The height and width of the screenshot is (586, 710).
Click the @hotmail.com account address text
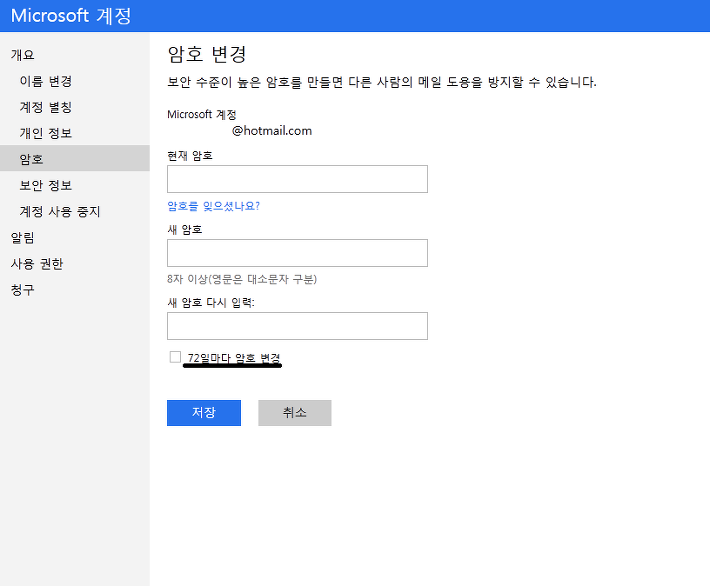272,131
